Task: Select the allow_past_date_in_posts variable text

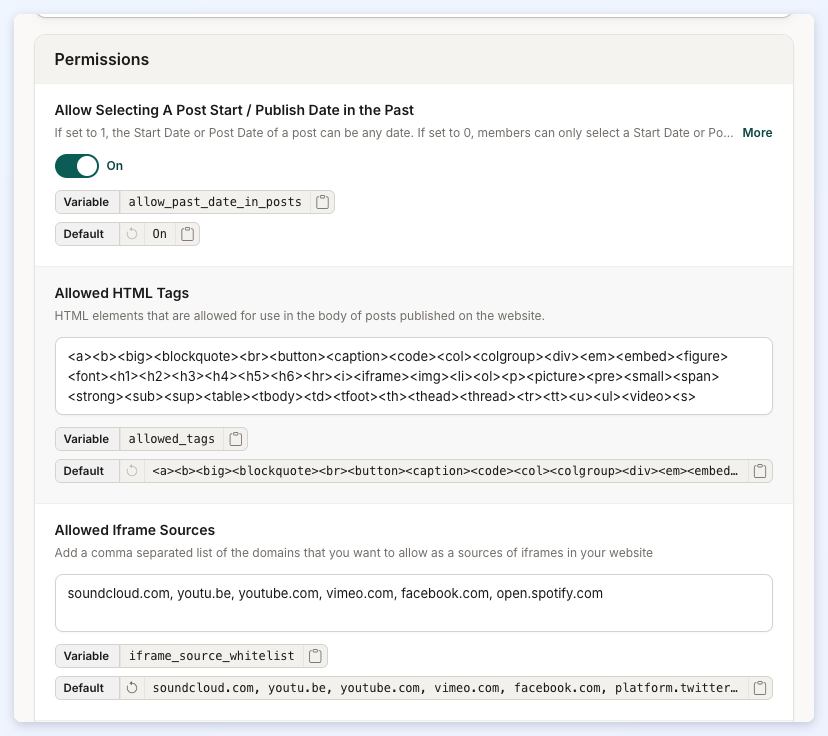Action: pos(215,202)
